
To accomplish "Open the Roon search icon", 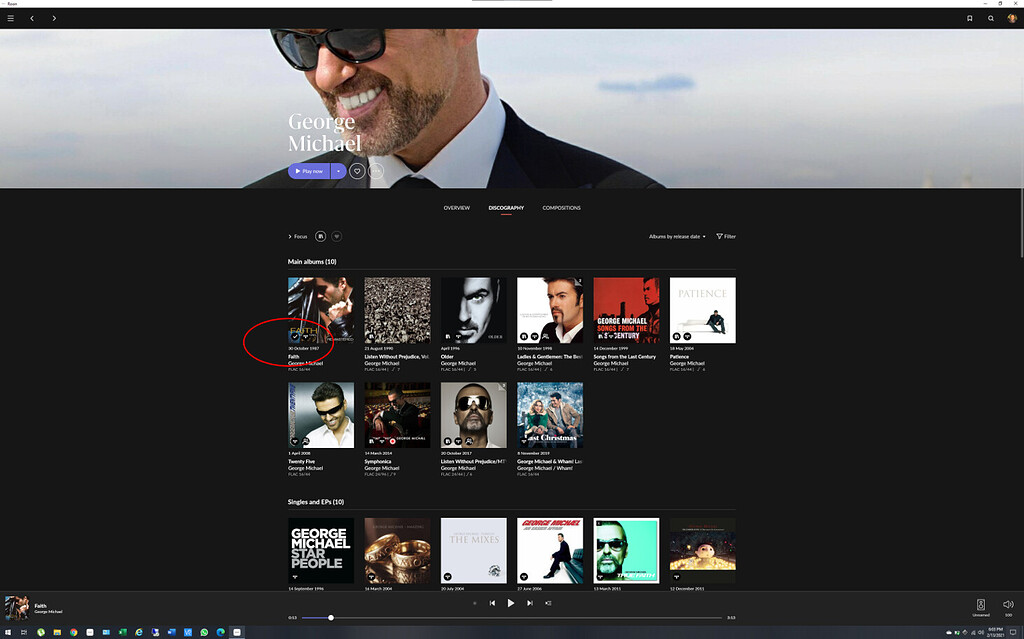I will pyautogui.click(x=990, y=18).
